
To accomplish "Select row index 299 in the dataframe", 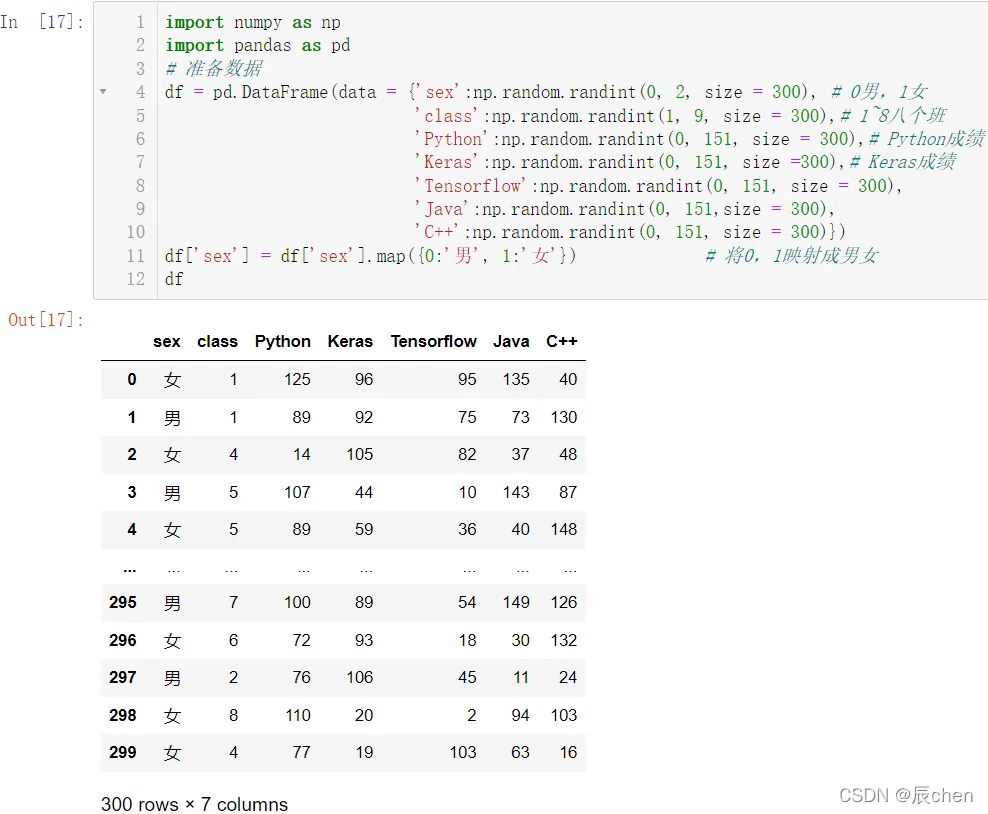I will (x=123, y=751).
